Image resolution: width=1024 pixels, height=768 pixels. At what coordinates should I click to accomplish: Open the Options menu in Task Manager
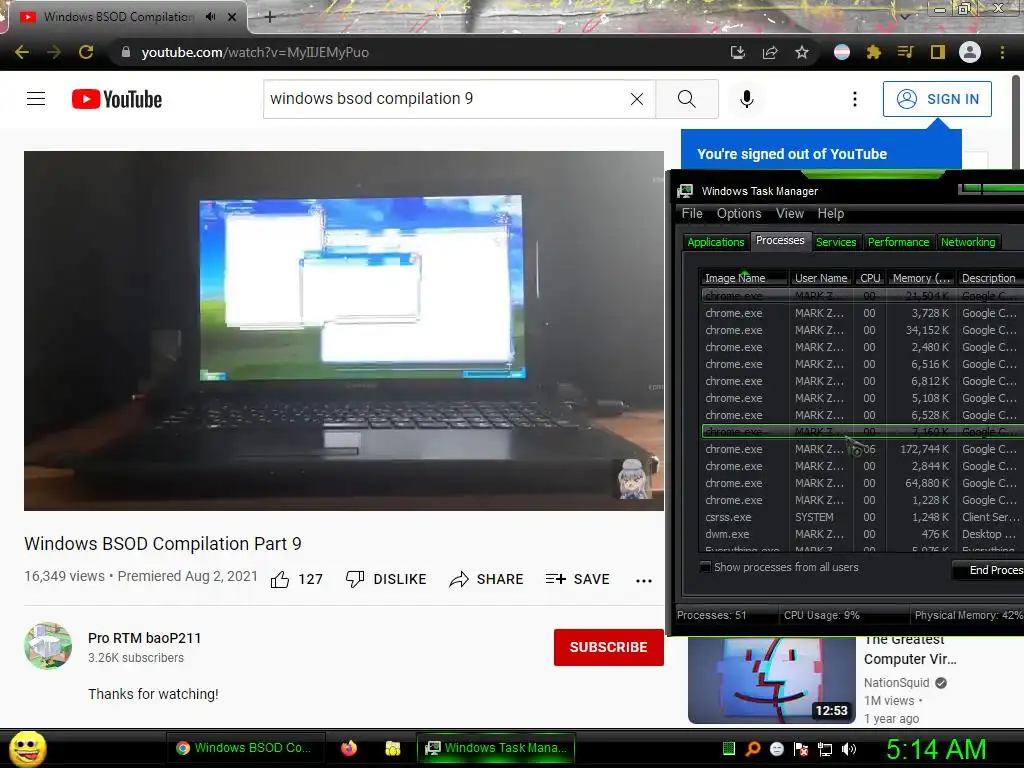739,214
